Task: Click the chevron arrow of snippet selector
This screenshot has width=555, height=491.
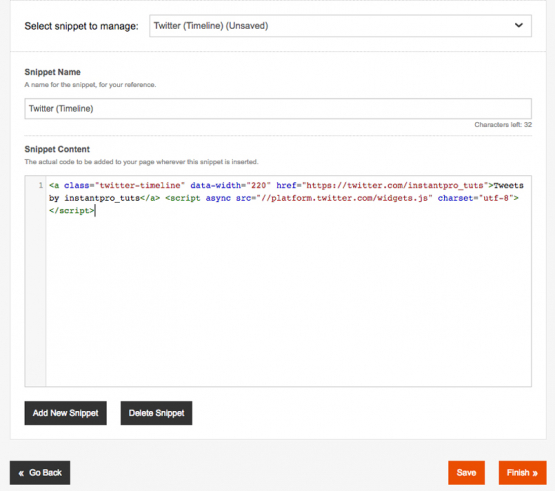Action: tap(519, 25)
